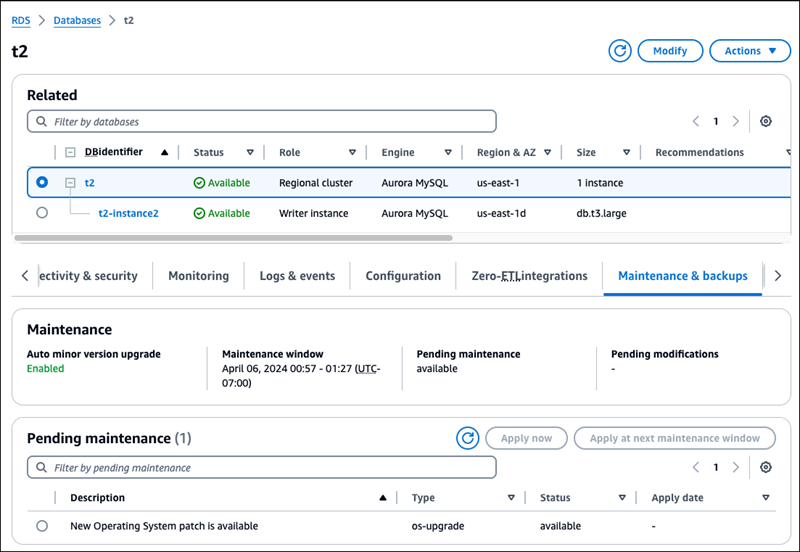Open the Logs & events tab
The width and height of the screenshot is (800, 552).
tap(297, 276)
